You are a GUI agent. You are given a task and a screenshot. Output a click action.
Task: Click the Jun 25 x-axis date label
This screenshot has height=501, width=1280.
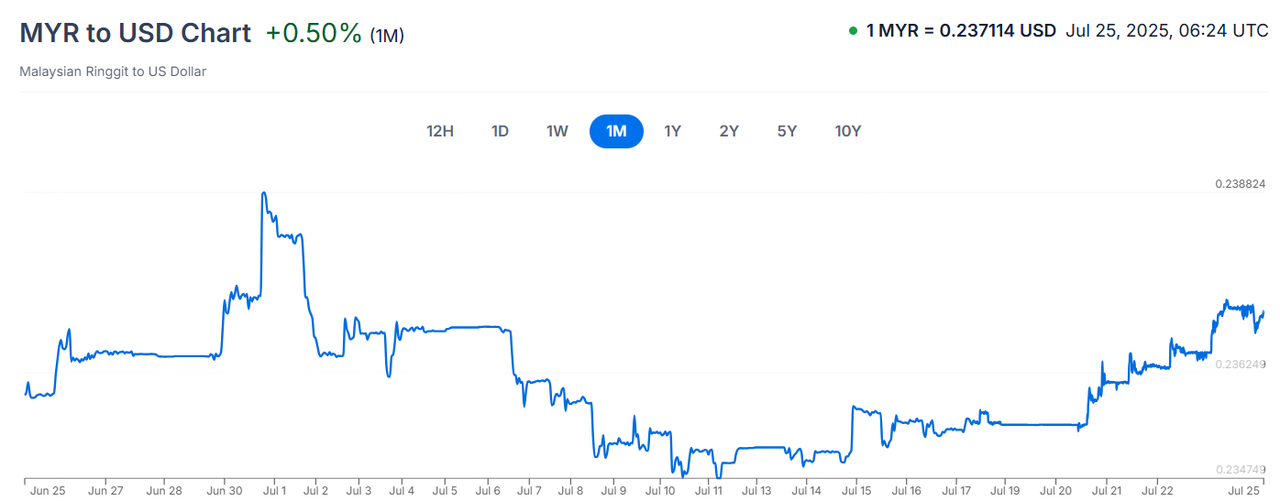pyautogui.click(x=47, y=491)
